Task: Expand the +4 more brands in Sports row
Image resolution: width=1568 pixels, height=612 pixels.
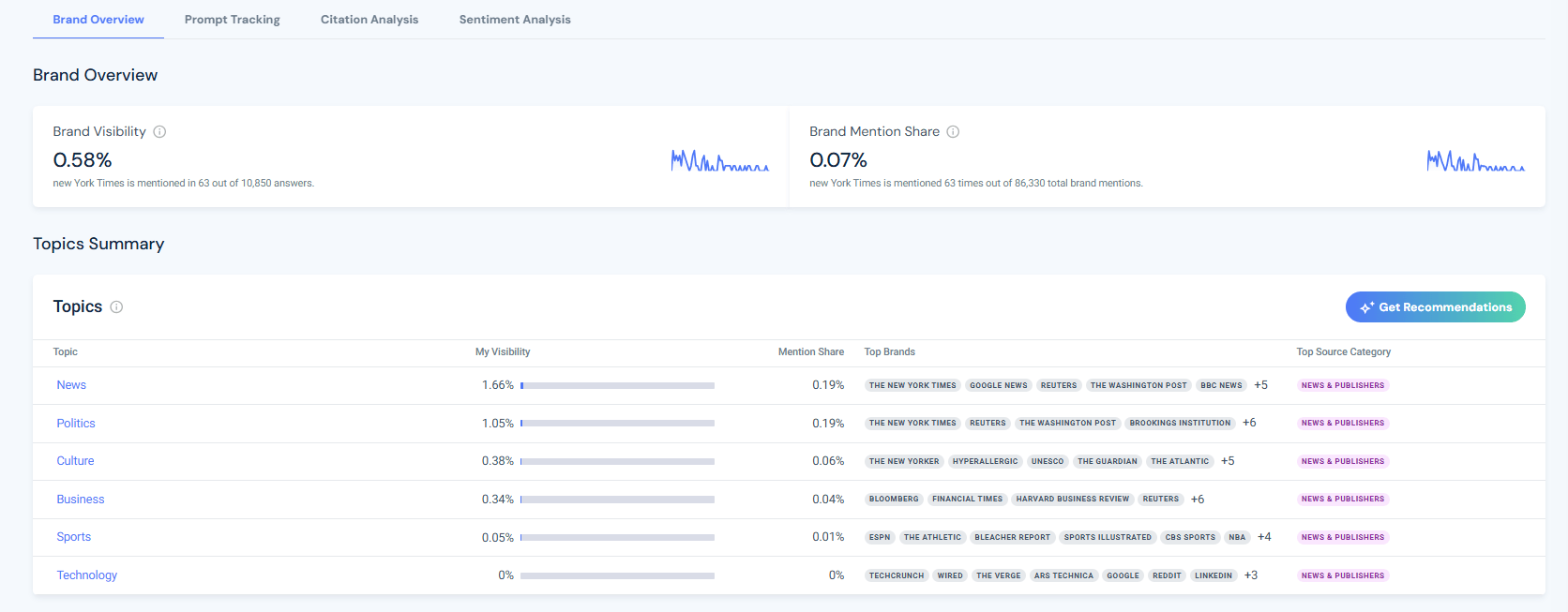Action: [1264, 537]
